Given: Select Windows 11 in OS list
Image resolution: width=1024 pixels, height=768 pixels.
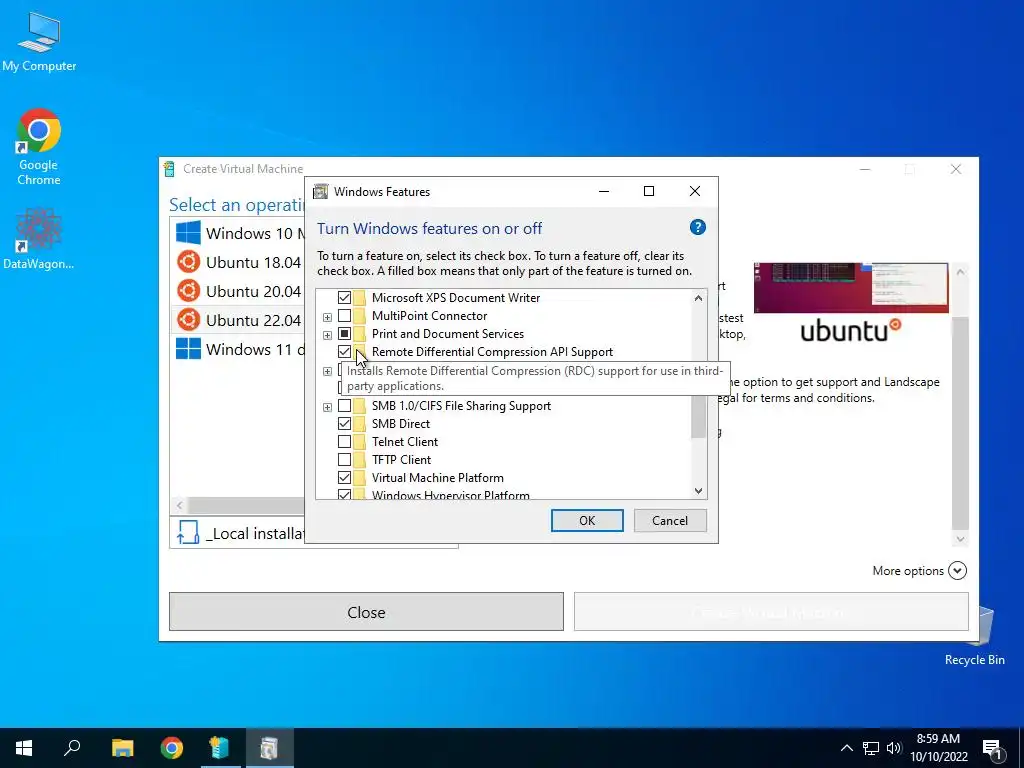Looking at the screenshot, I should click(x=239, y=349).
